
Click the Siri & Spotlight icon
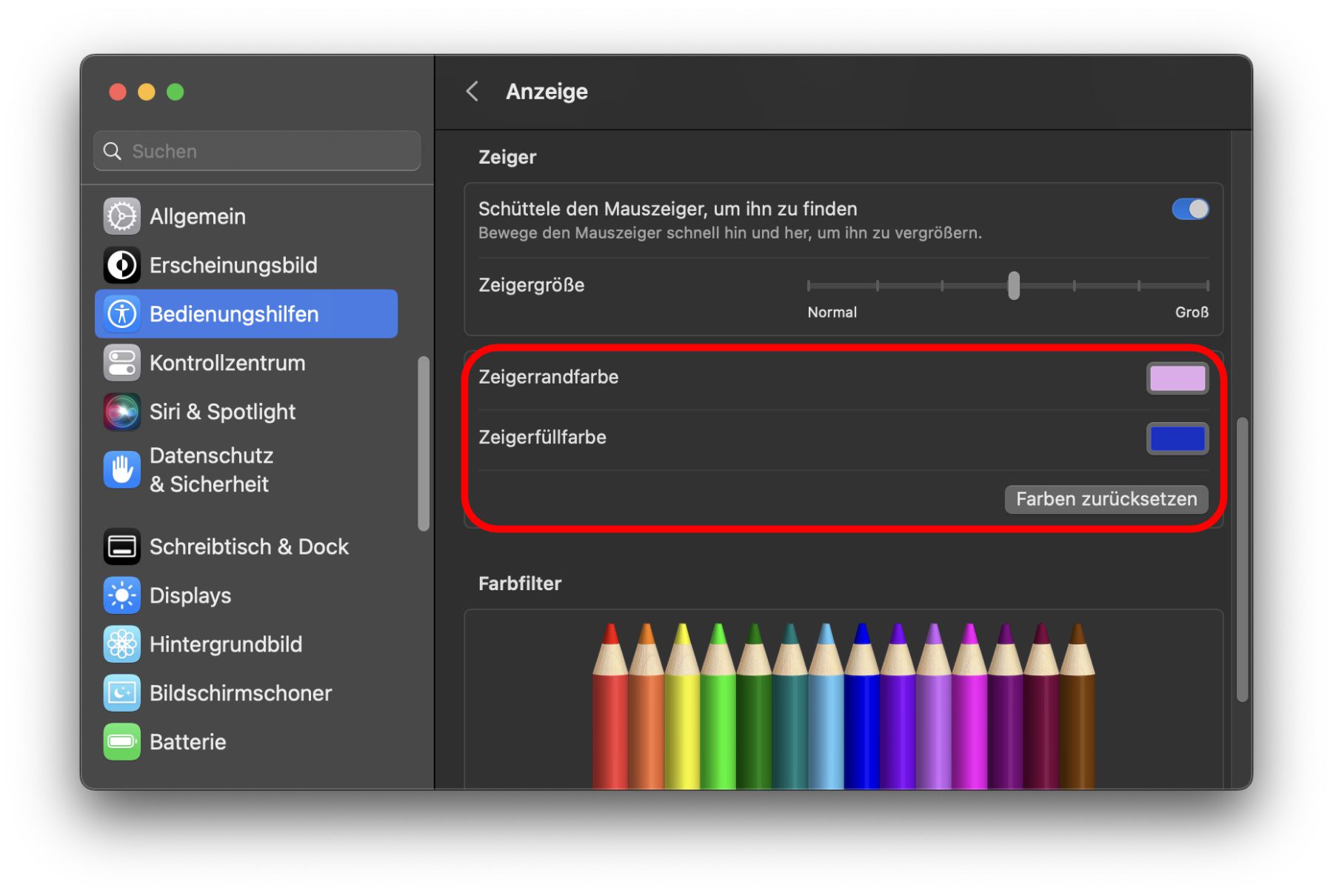point(121,412)
